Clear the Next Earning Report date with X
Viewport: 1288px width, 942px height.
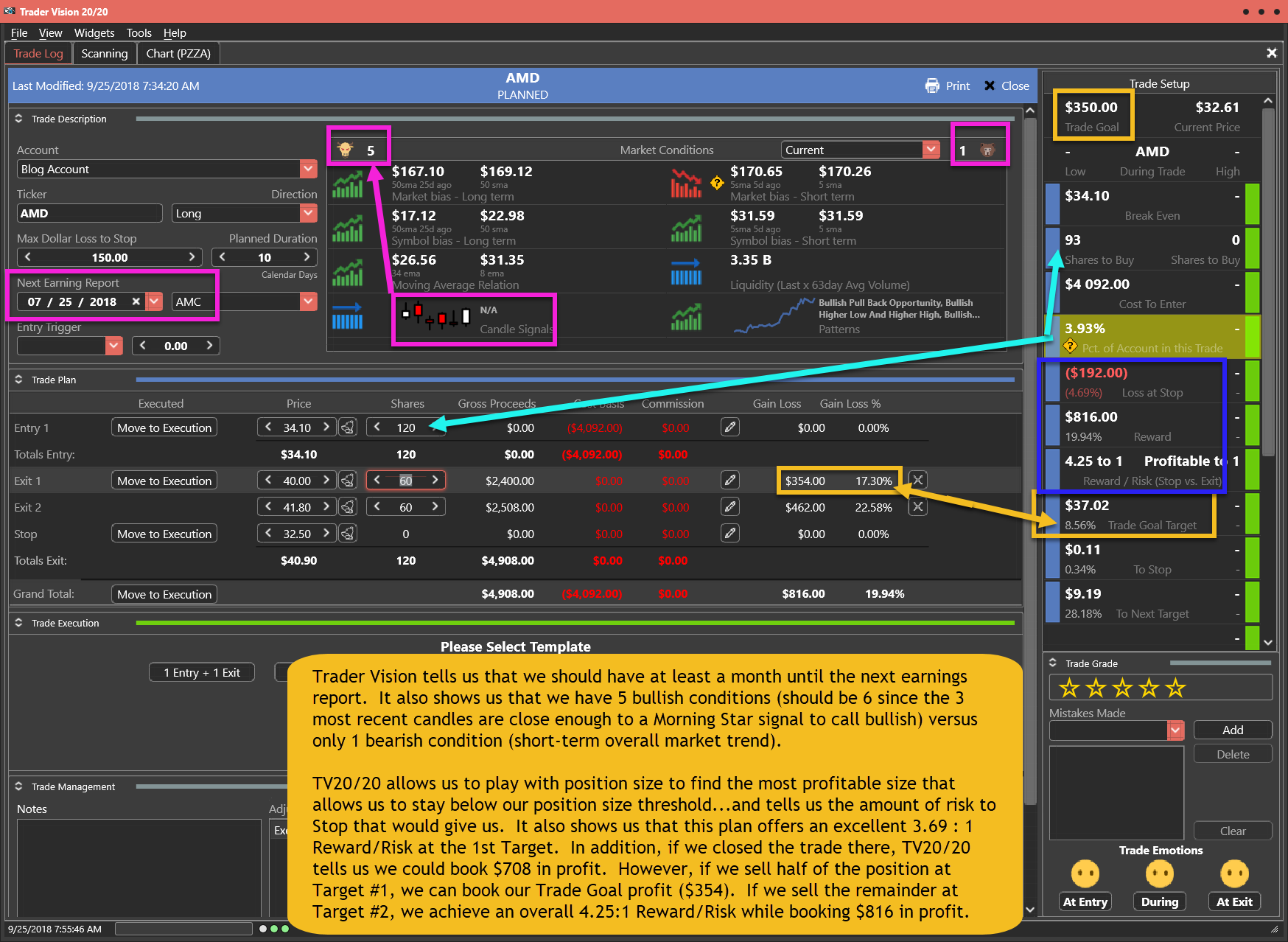point(136,301)
